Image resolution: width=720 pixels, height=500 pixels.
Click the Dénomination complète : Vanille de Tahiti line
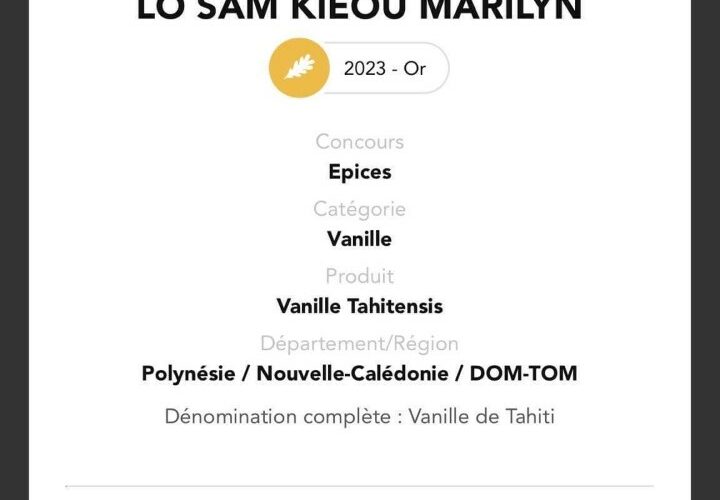click(x=360, y=417)
